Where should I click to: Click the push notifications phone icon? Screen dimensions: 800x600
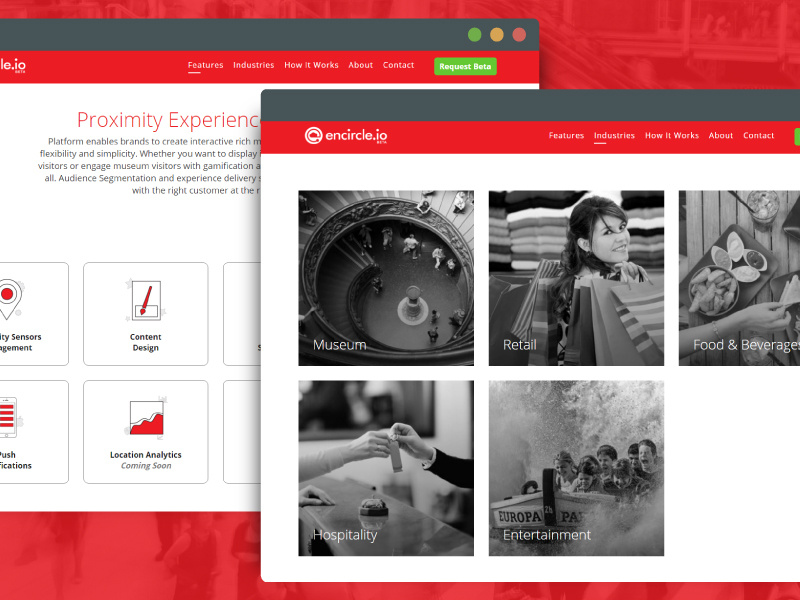point(9,417)
